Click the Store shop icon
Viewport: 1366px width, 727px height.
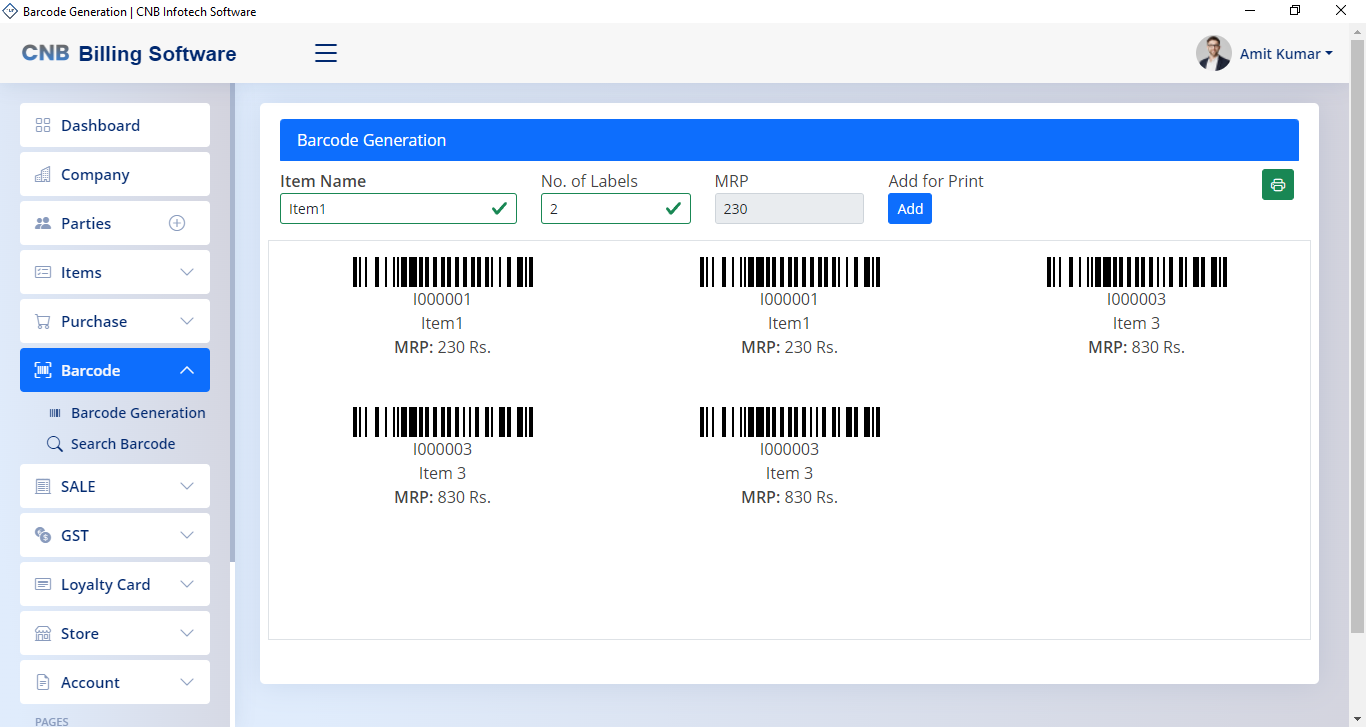[x=43, y=633]
